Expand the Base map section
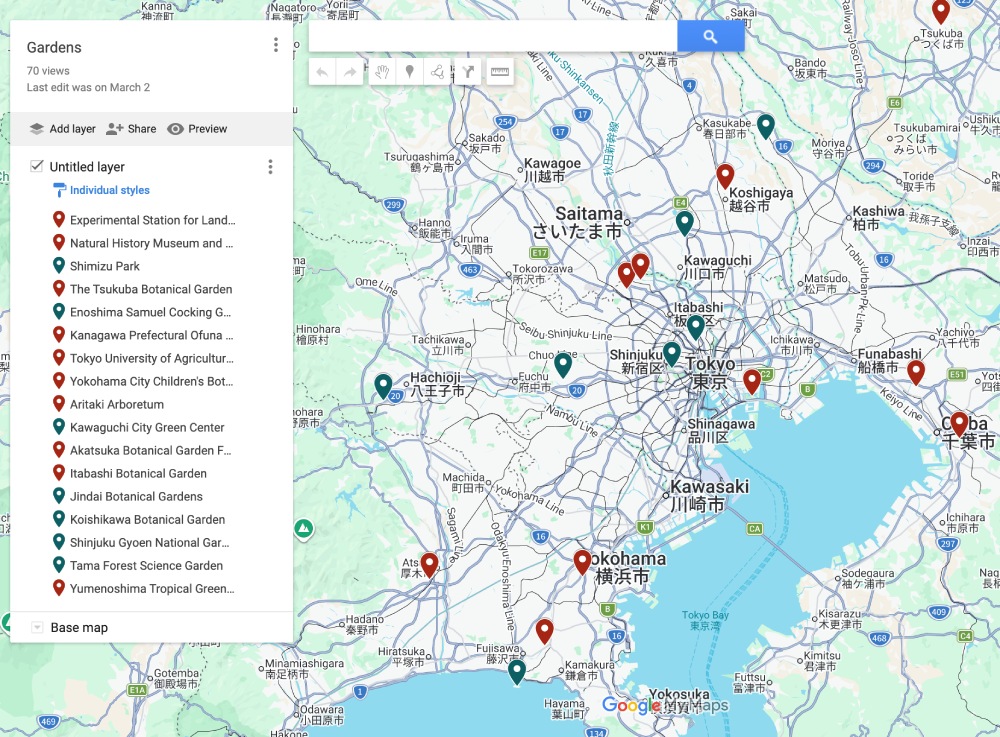Image resolution: width=1000 pixels, height=737 pixels. click(x=38, y=628)
